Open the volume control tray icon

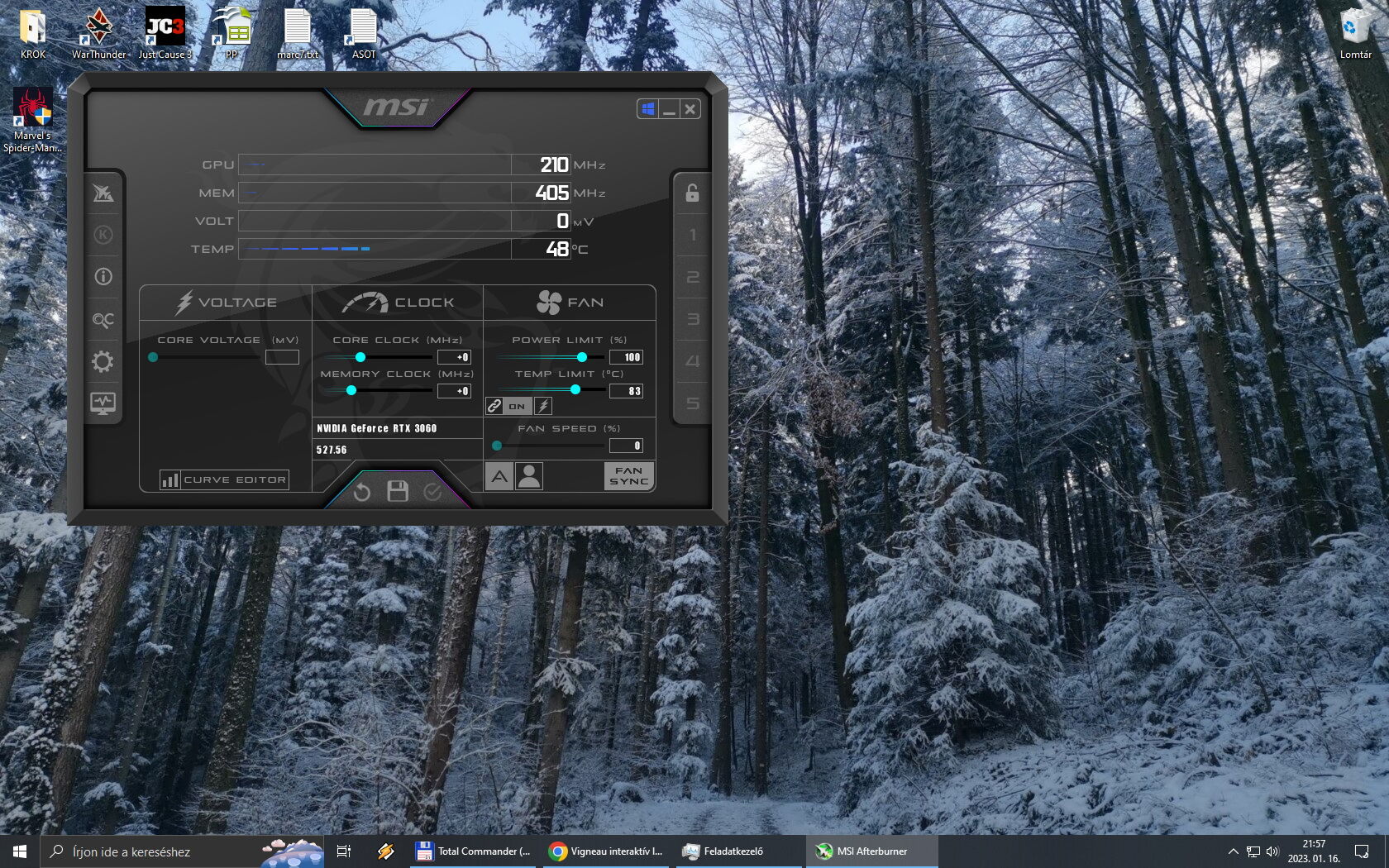pyautogui.click(x=1272, y=851)
